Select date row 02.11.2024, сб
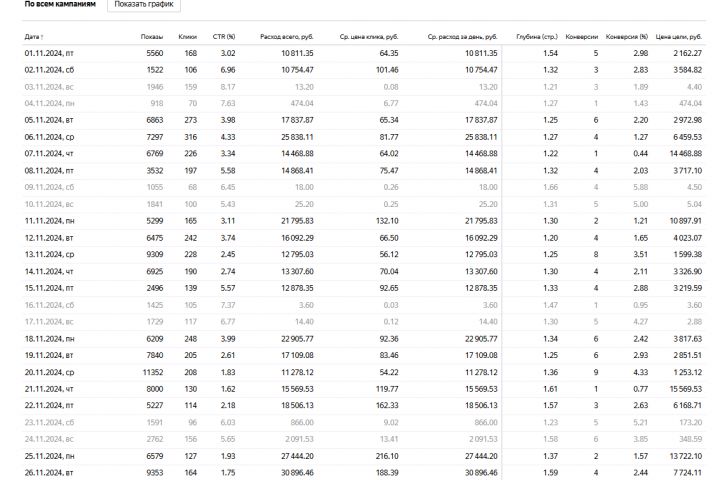 coord(49,70)
